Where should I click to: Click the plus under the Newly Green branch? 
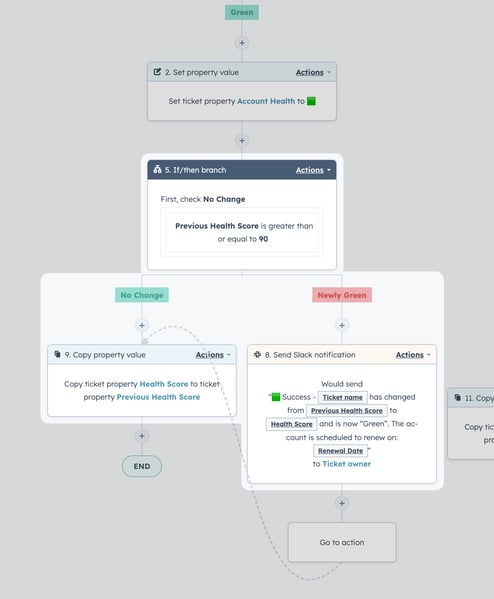[x=342, y=325]
